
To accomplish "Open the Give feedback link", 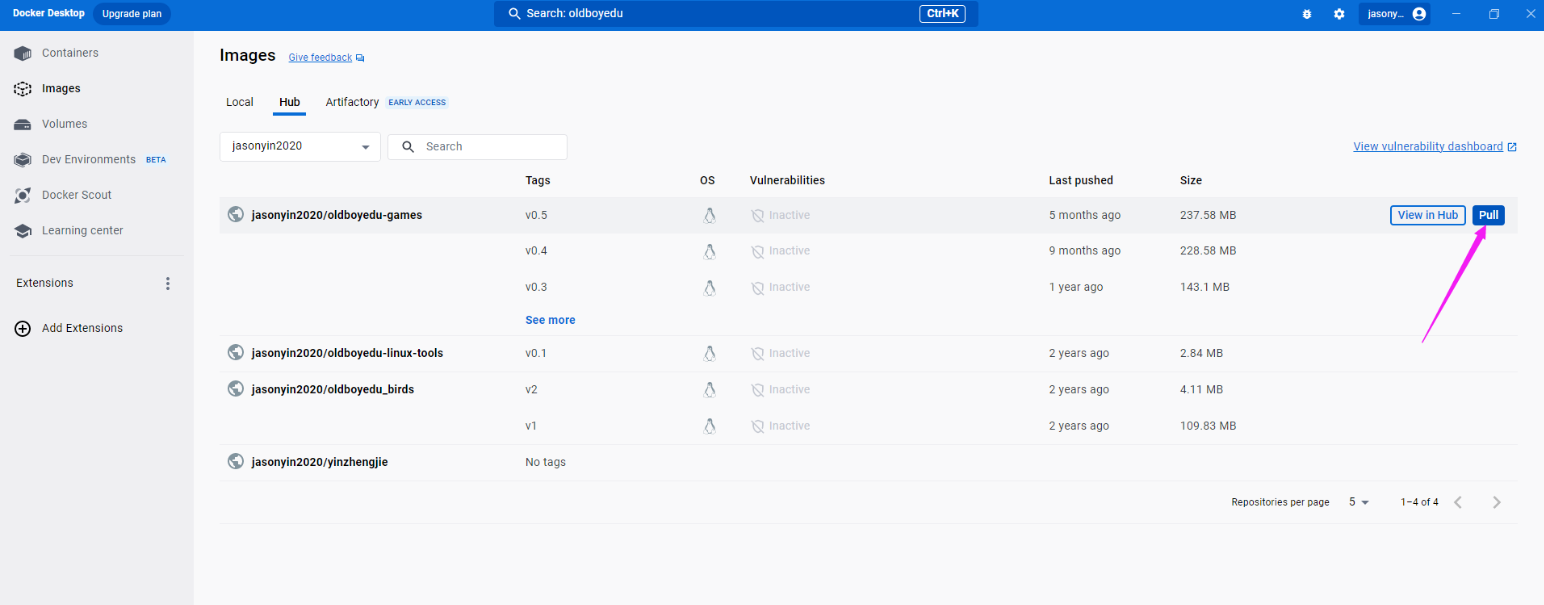I will tap(320, 58).
